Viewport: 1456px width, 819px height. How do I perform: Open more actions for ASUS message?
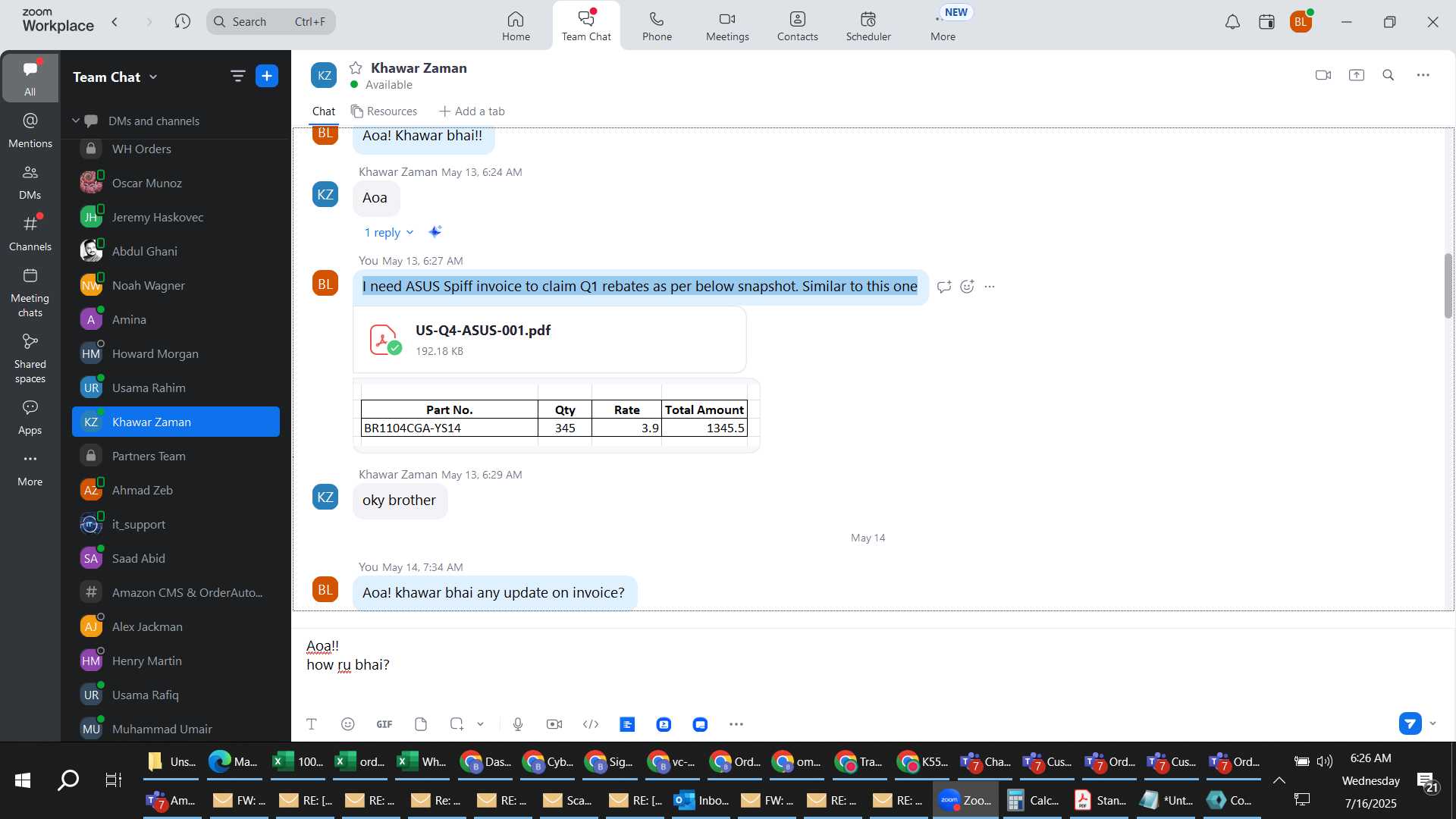(x=990, y=287)
